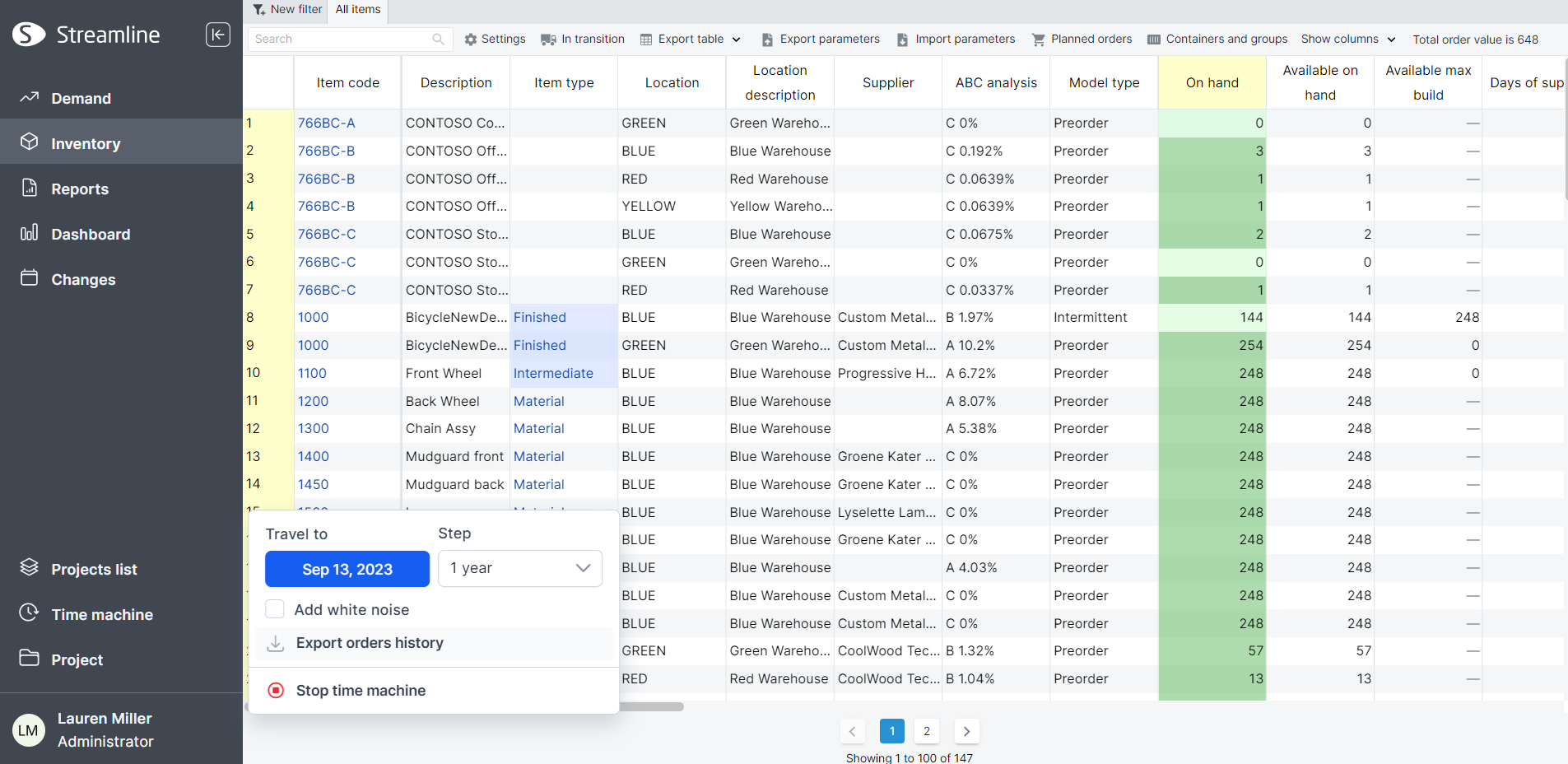This screenshot has height=764, width=1568.
Task: Open the New filter tab
Action: 287,10
